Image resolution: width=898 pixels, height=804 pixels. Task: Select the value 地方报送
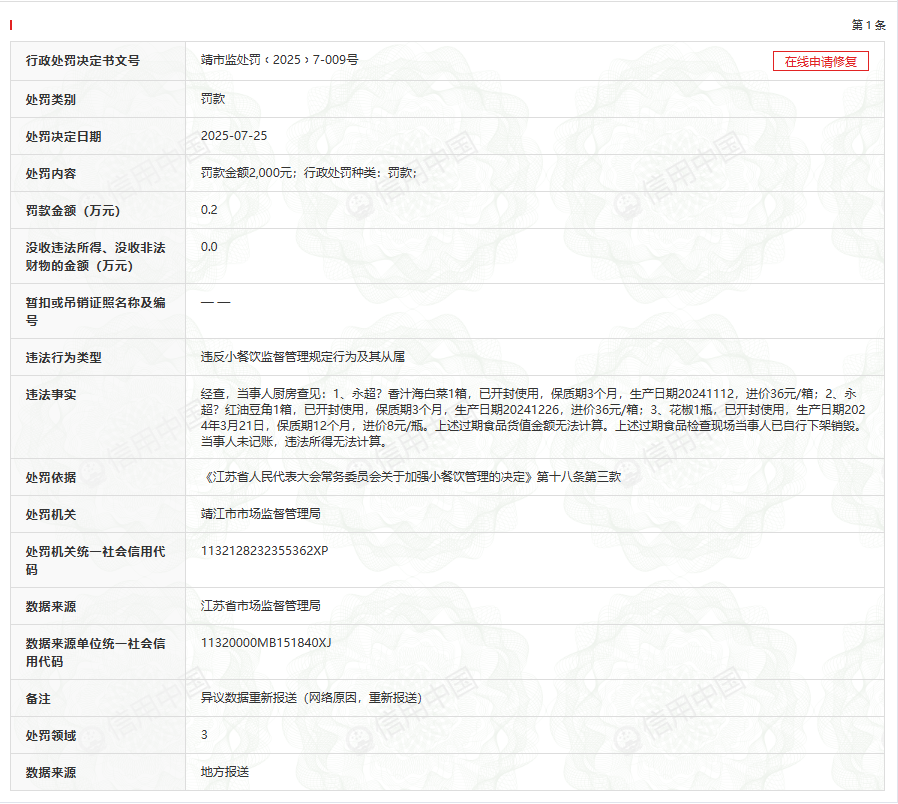pyautogui.click(x=225, y=772)
